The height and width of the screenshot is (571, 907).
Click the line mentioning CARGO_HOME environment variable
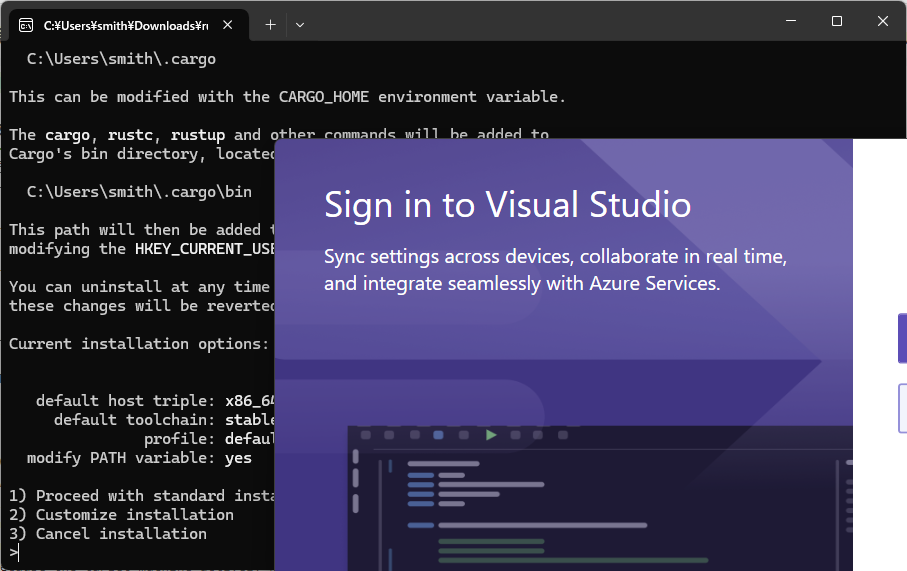(287, 97)
